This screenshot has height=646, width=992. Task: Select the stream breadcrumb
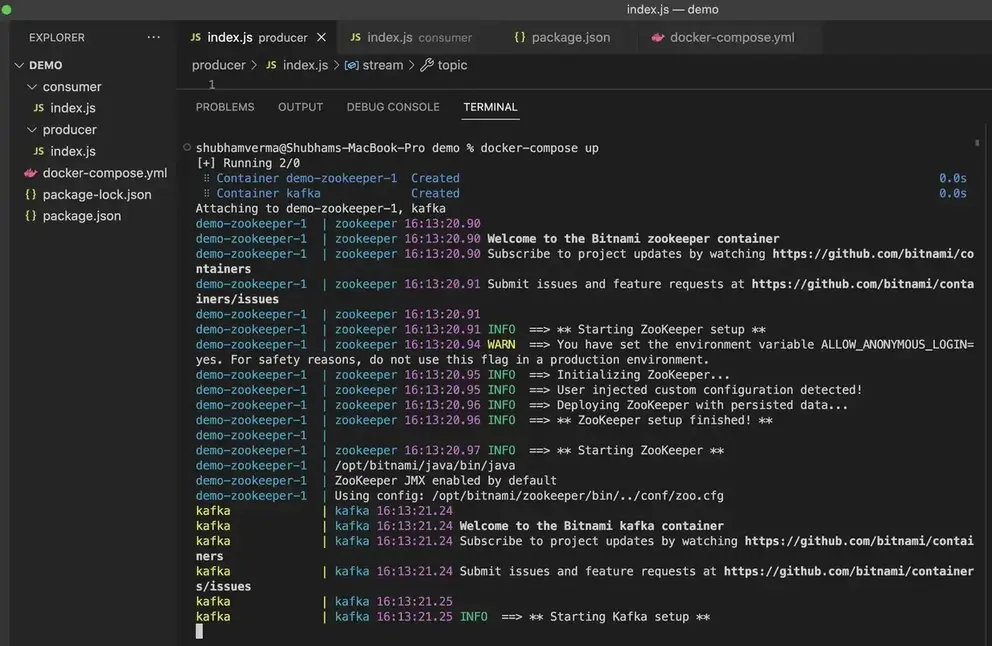(383, 65)
